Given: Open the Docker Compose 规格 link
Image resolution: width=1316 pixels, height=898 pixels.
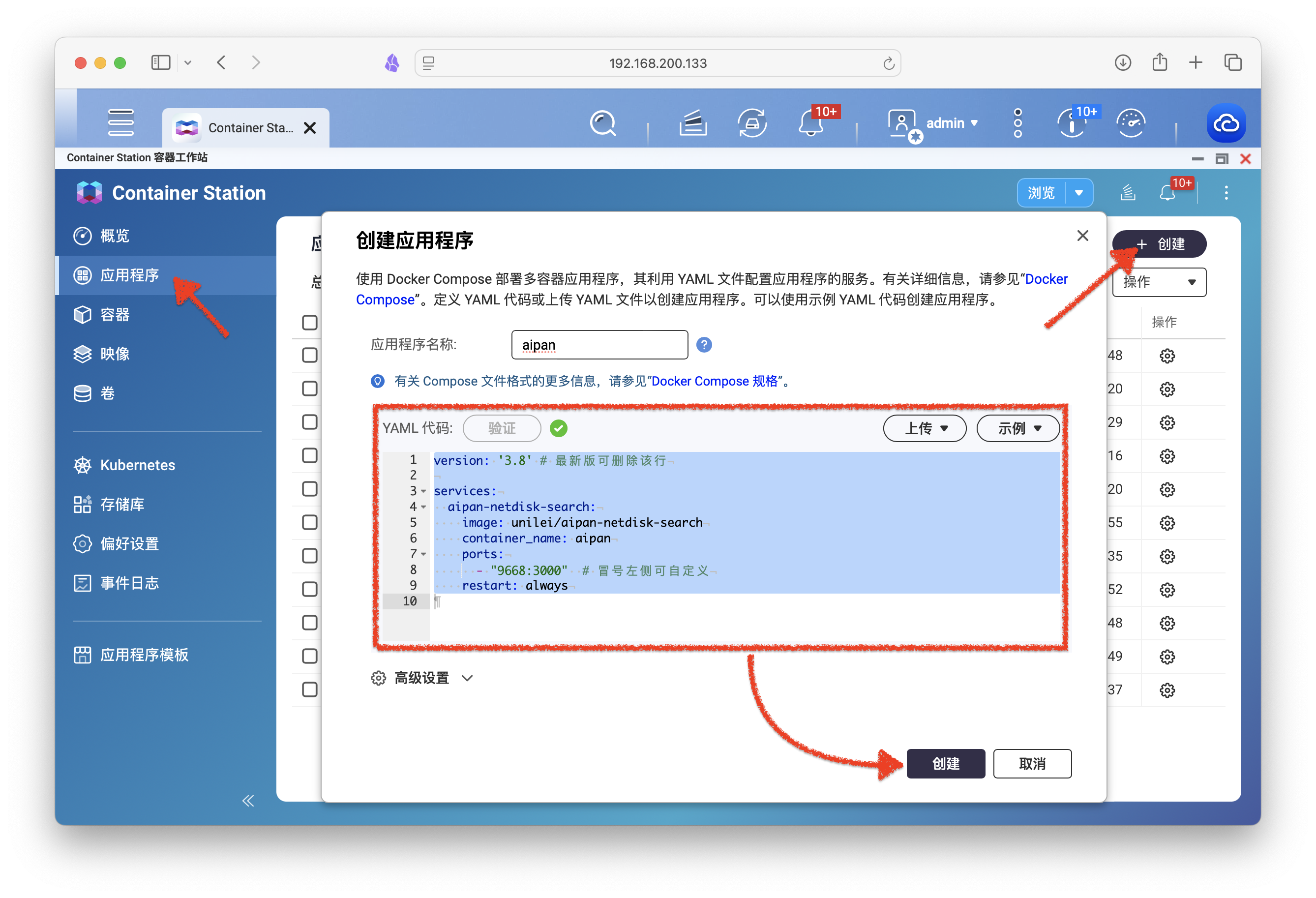Looking at the screenshot, I should (x=715, y=381).
